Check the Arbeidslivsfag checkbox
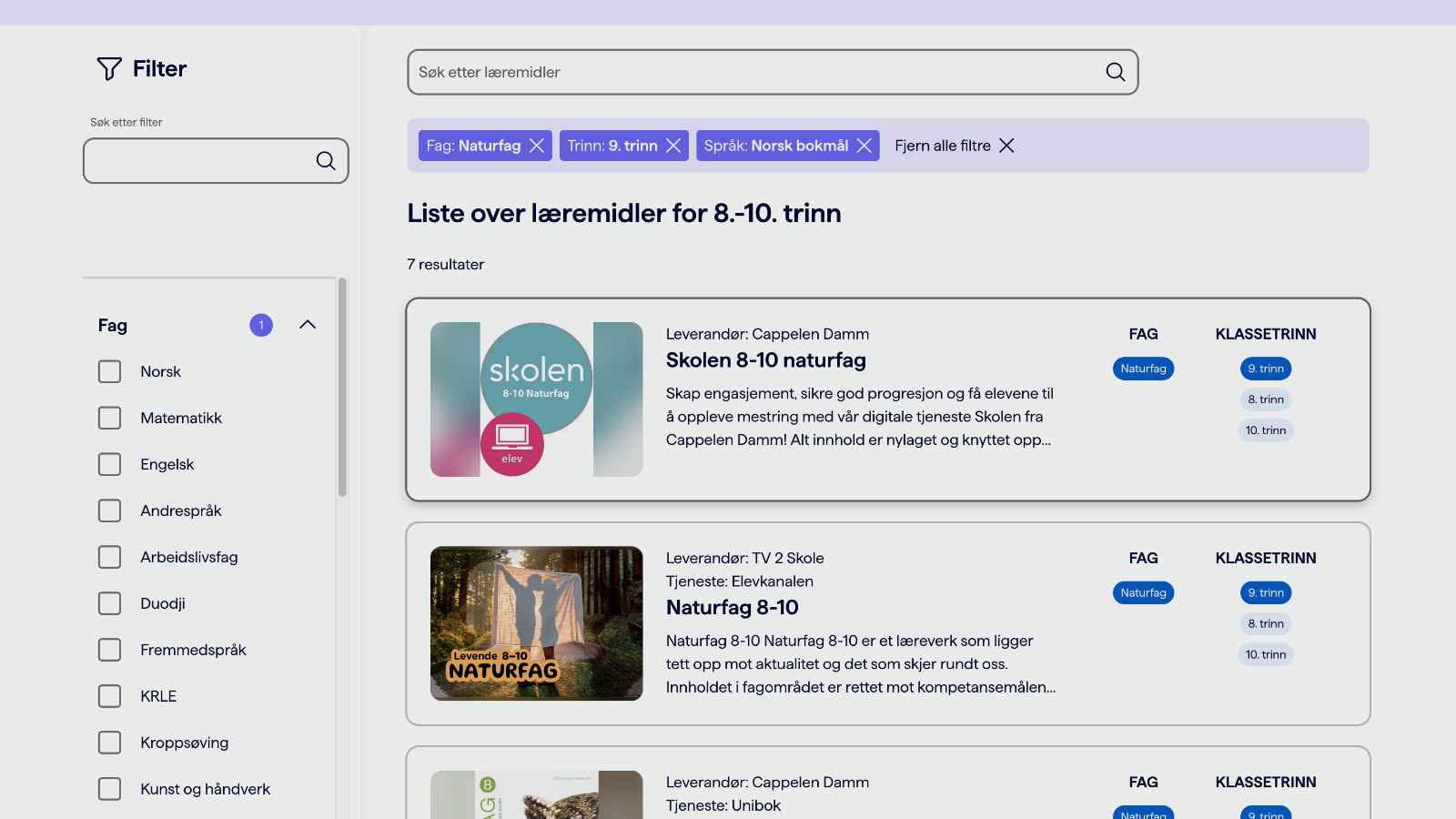 pyautogui.click(x=109, y=557)
